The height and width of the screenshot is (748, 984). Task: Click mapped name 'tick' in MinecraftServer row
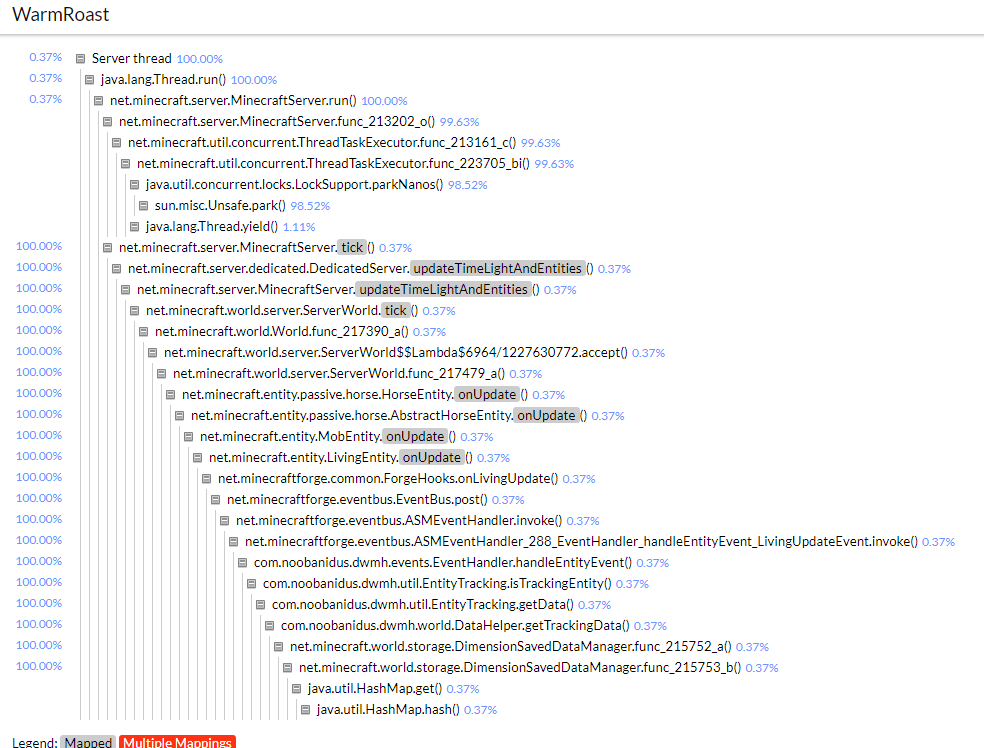click(x=352, y=248)
